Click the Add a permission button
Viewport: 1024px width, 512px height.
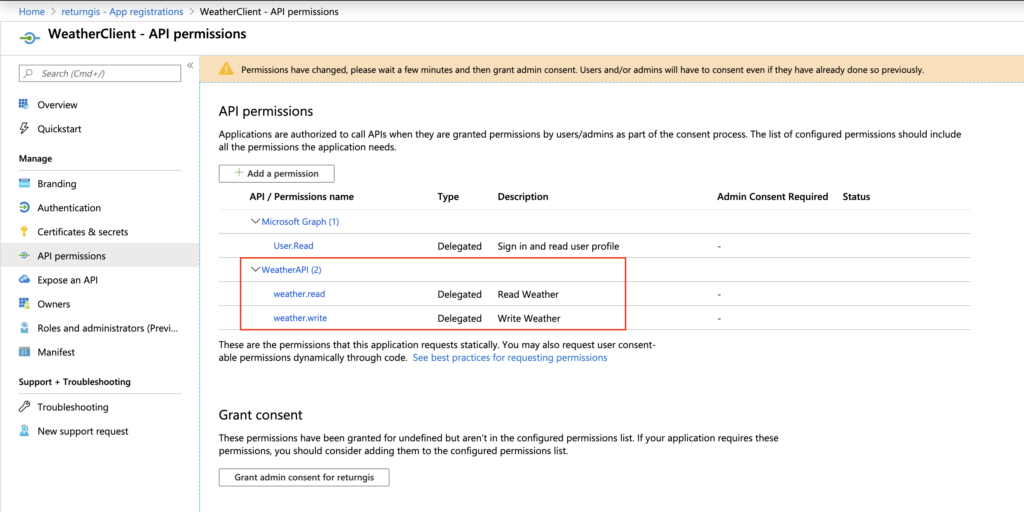276,173
